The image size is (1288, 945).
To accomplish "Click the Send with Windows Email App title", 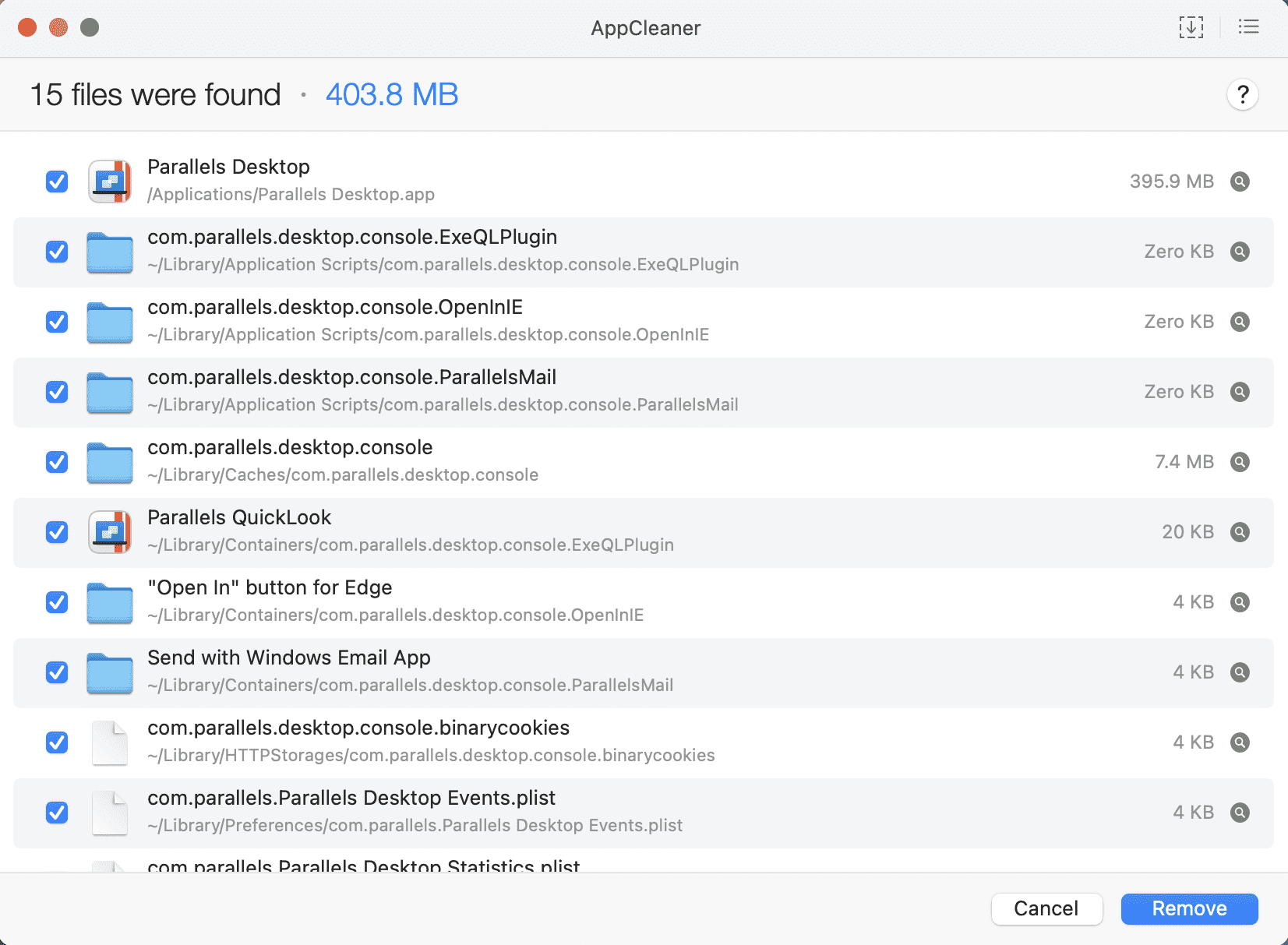I will 289,658.
